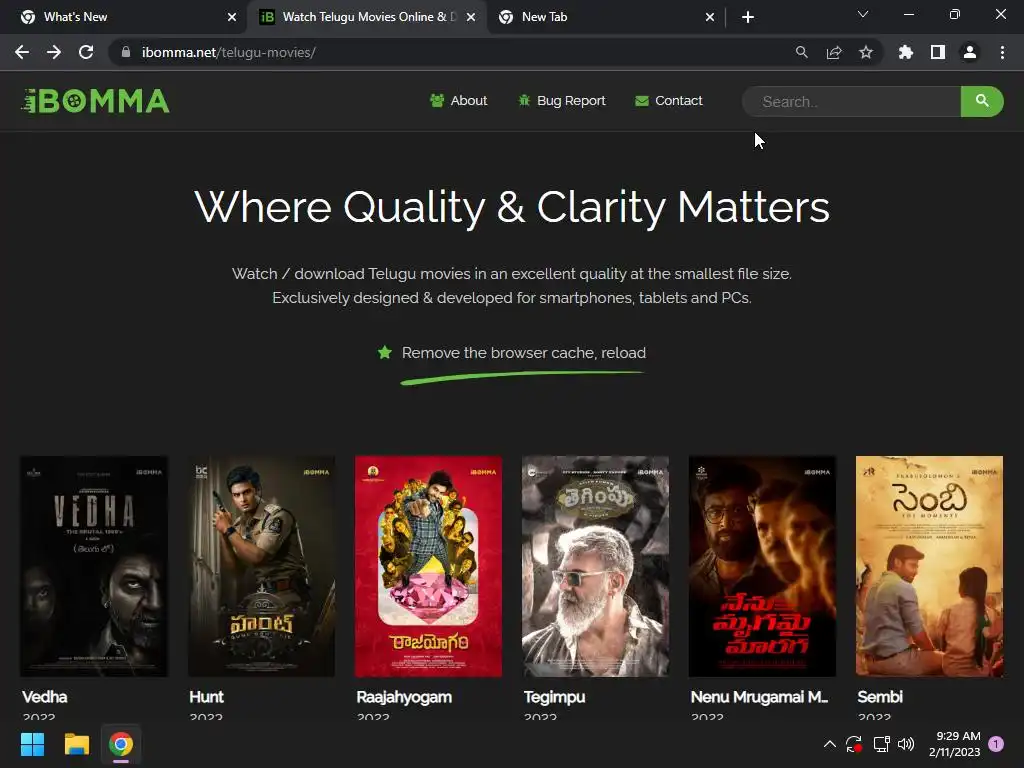Viewport: 1024px width, 768px height.
Task: Click the address bar URL
Action: [229, 52]
